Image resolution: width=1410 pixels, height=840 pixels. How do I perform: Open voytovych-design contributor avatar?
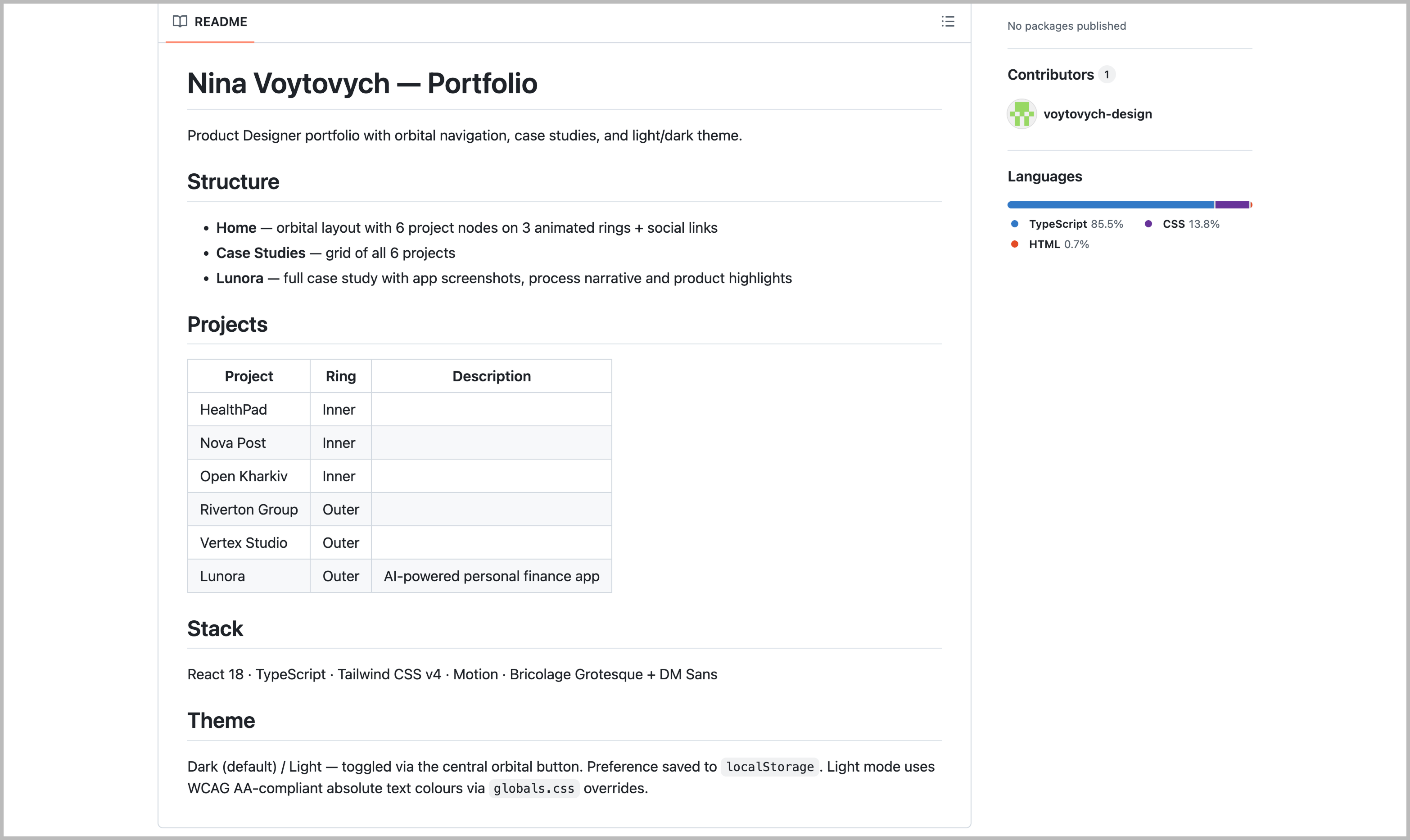[1021, 114]
